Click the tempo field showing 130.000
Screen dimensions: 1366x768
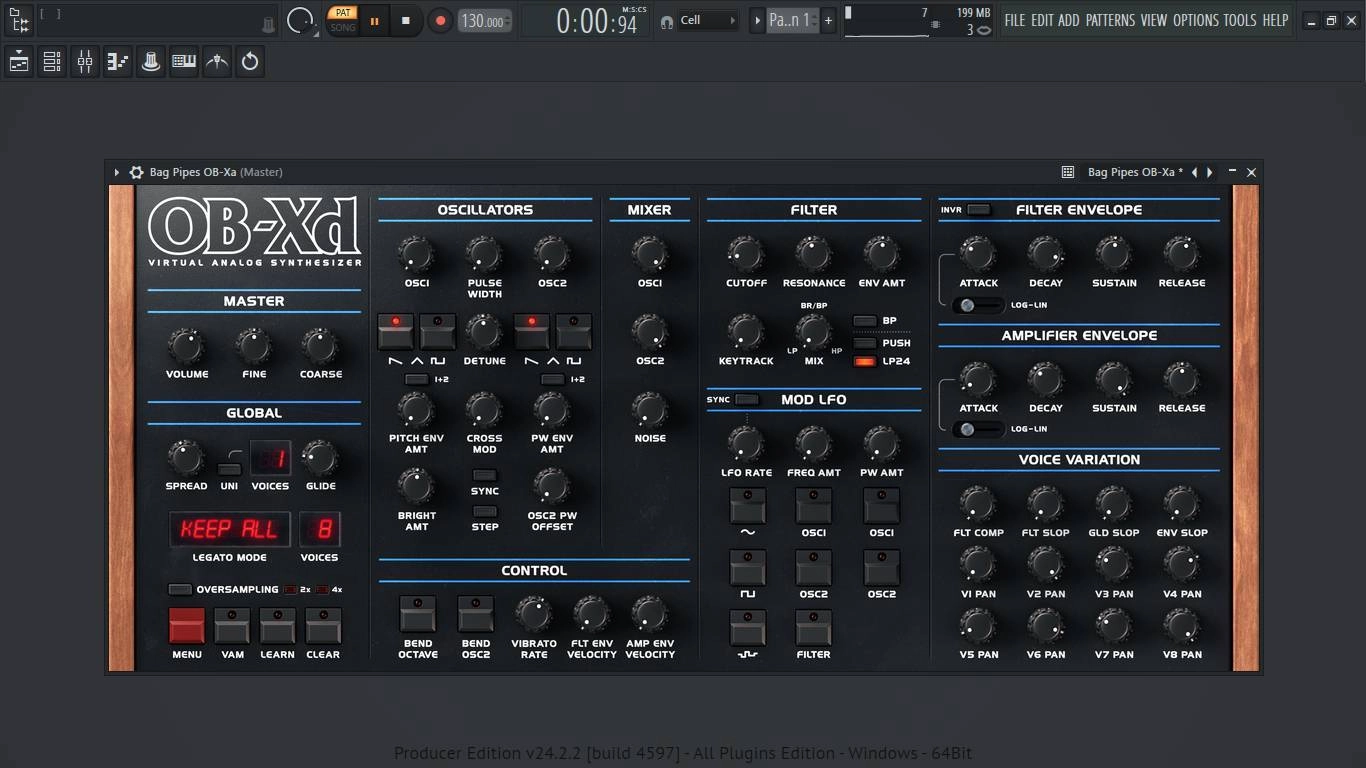click(484, 21)
